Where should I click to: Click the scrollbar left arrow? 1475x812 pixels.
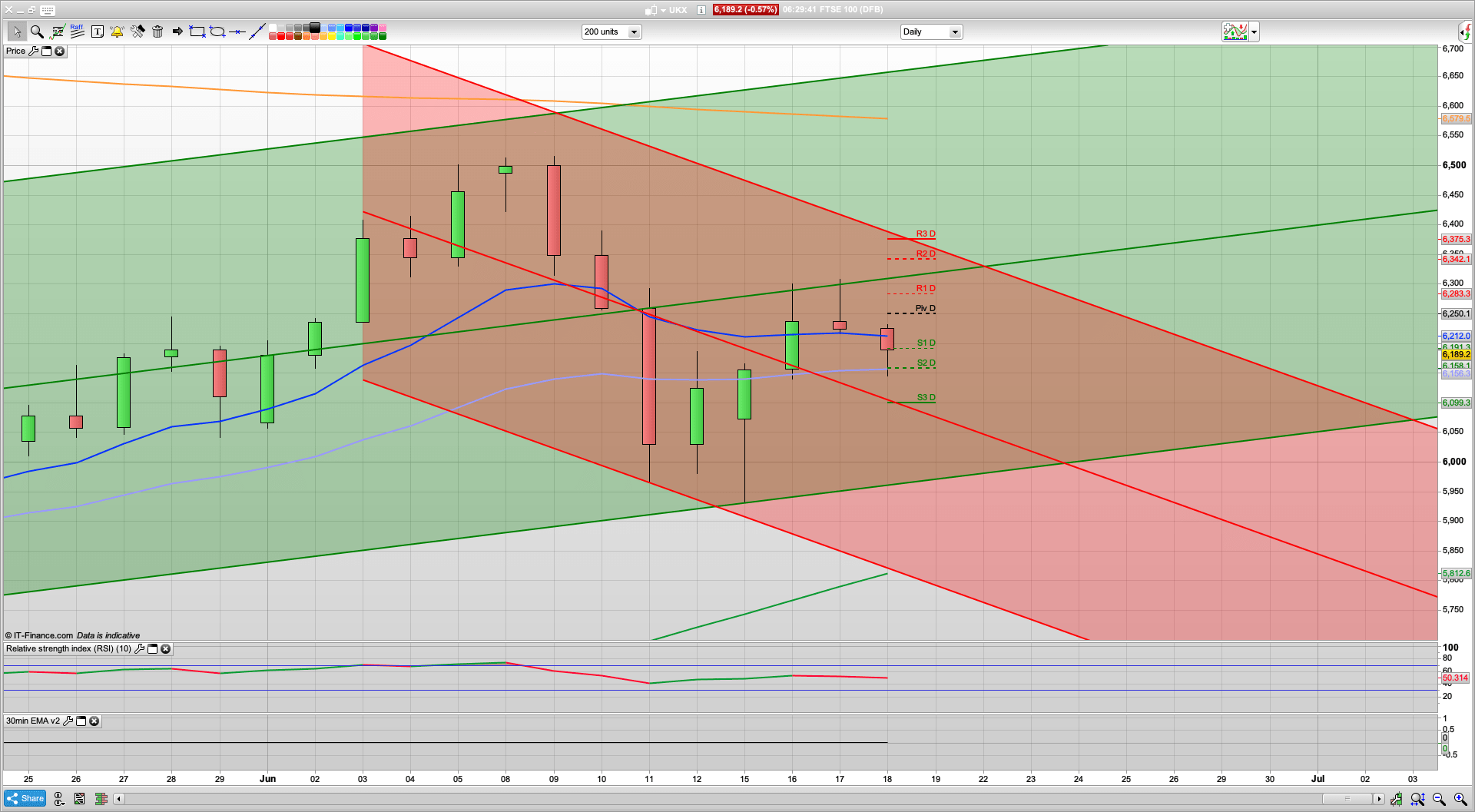(118, 799)
